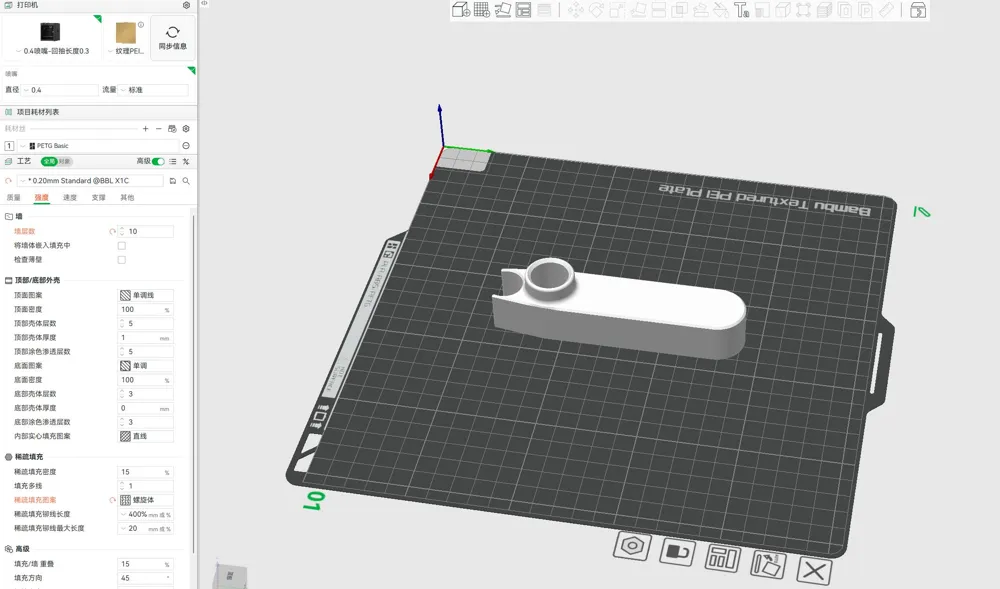Open printer settings gear in 打印机 header

pyautogui.click(x=186, y=5)
